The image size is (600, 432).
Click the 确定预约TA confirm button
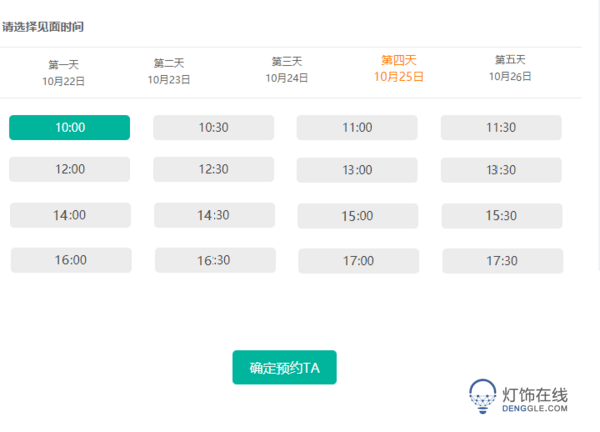pyautogui.click(x=284, y=367)
